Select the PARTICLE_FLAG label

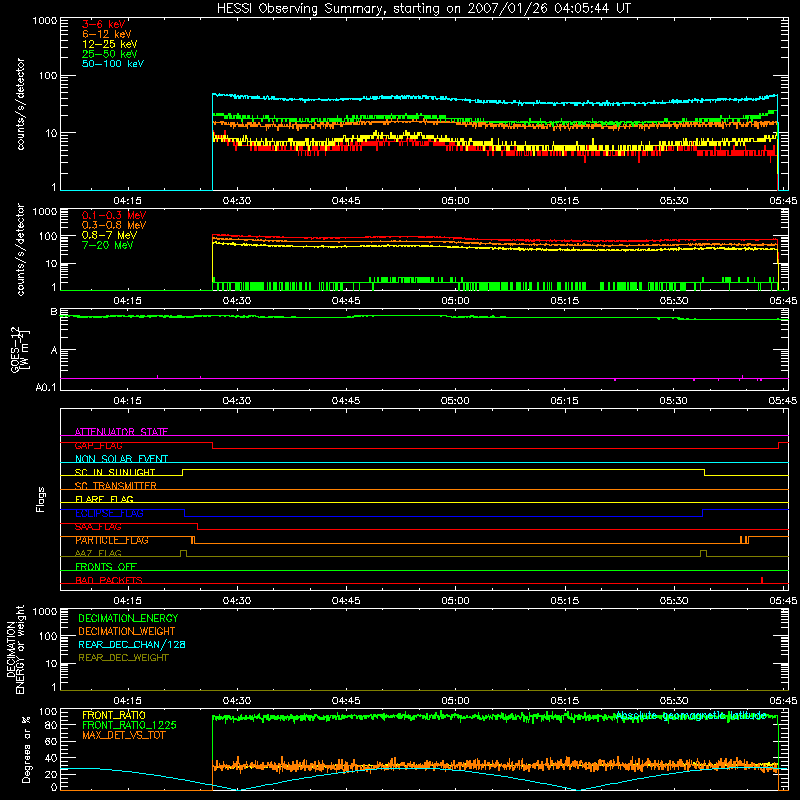pyautogui.click(x=112, y=540)
